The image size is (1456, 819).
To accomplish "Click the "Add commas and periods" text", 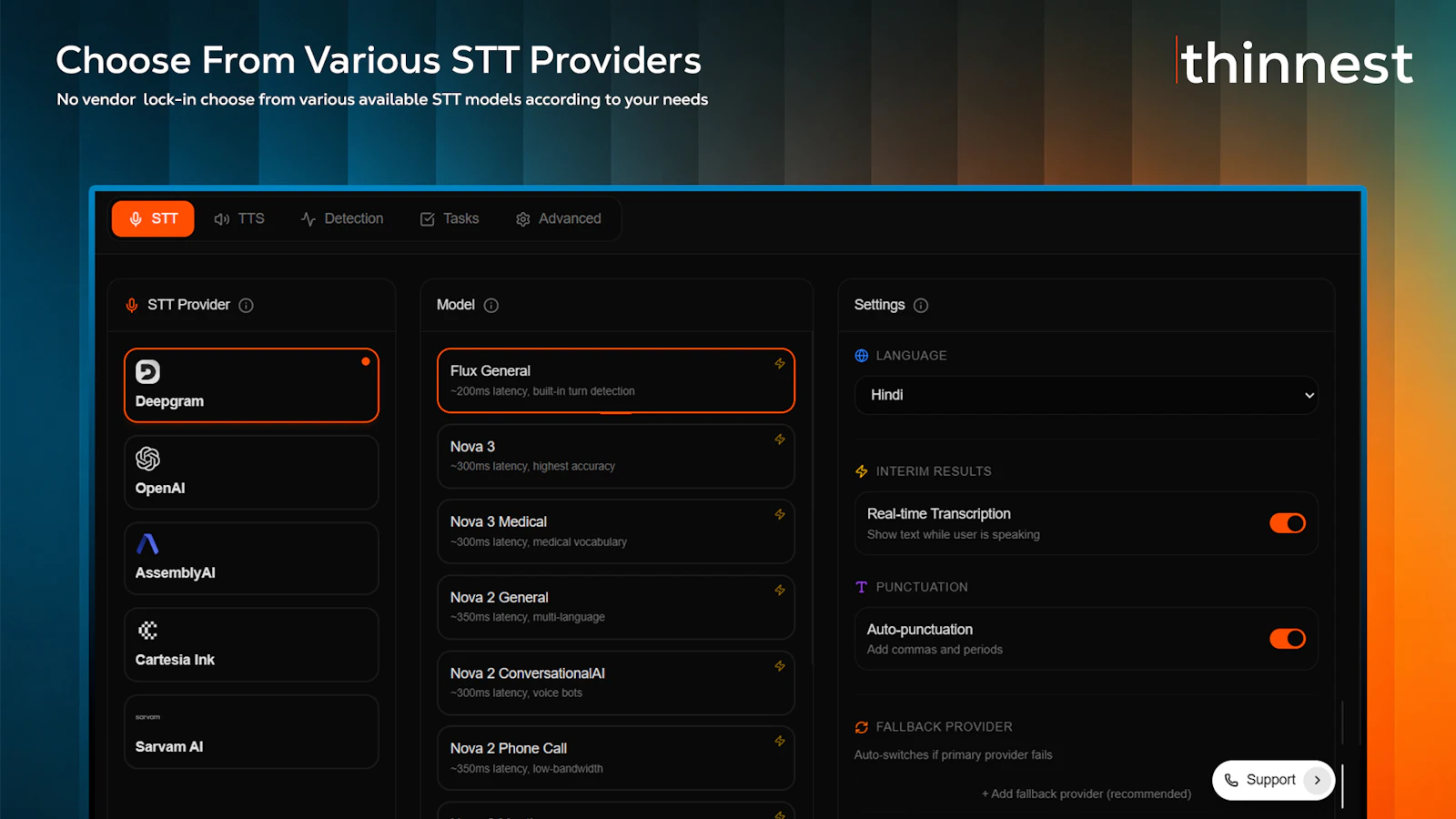I will click(x=935, y=650).
